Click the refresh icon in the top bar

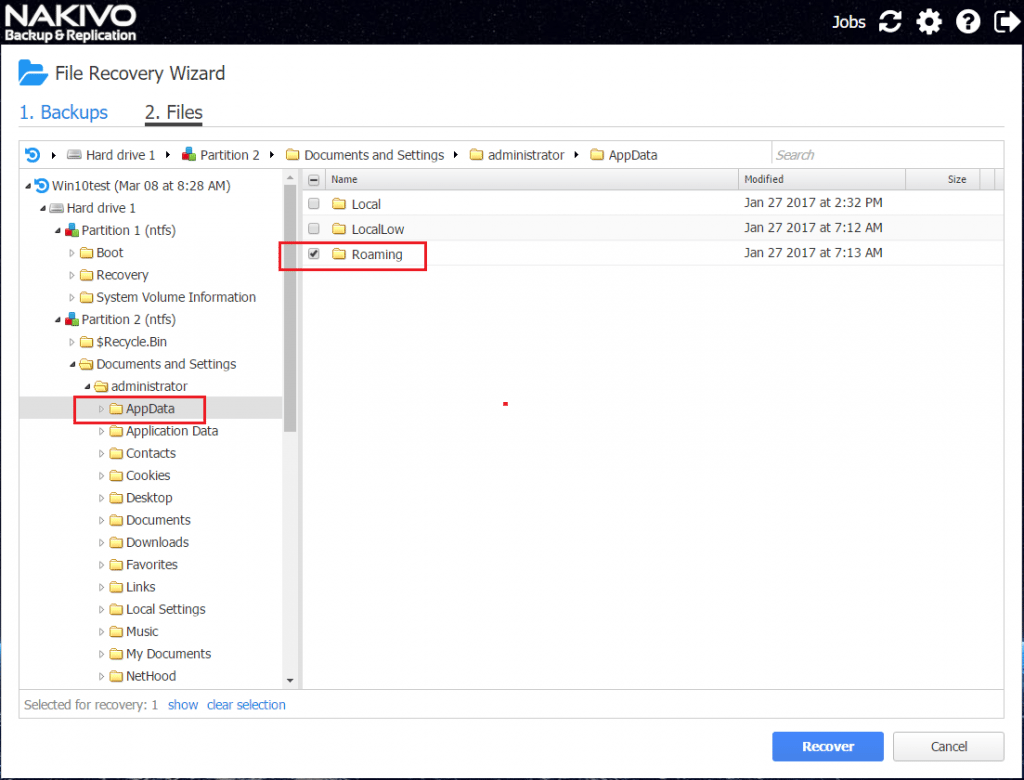tap(889, 21)
